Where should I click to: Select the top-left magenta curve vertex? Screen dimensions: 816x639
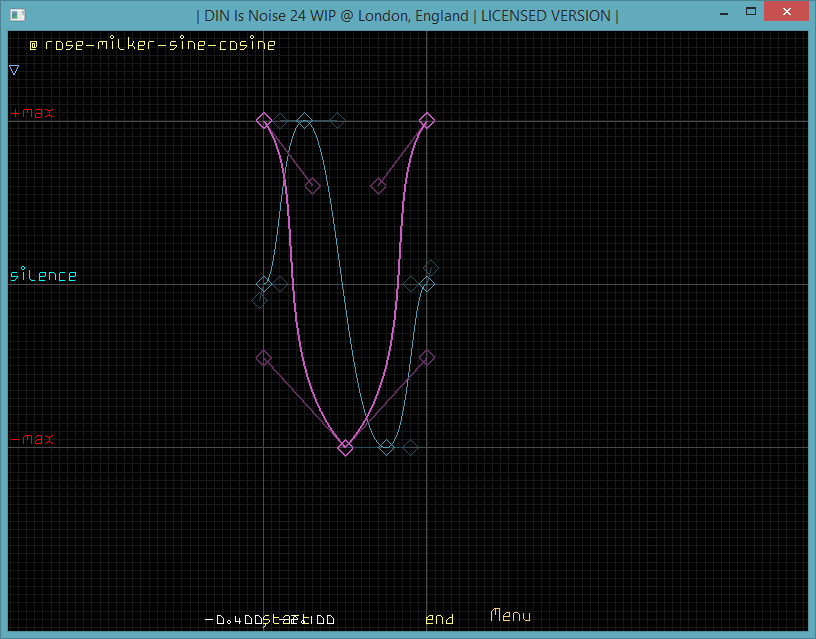tap(264, 121)
